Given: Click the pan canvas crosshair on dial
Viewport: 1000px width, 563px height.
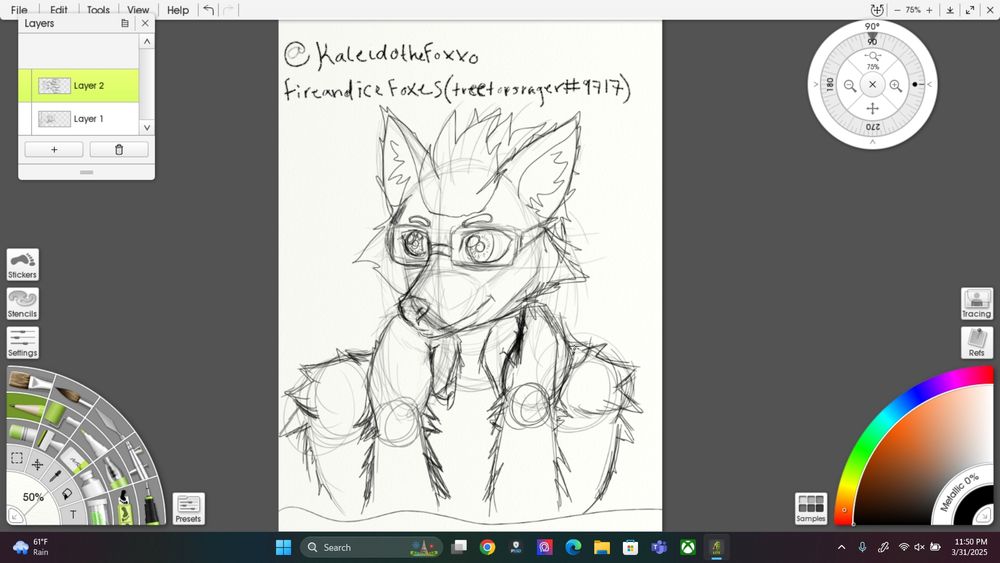Looking at the screenshot, I should [x=872, y=108].
